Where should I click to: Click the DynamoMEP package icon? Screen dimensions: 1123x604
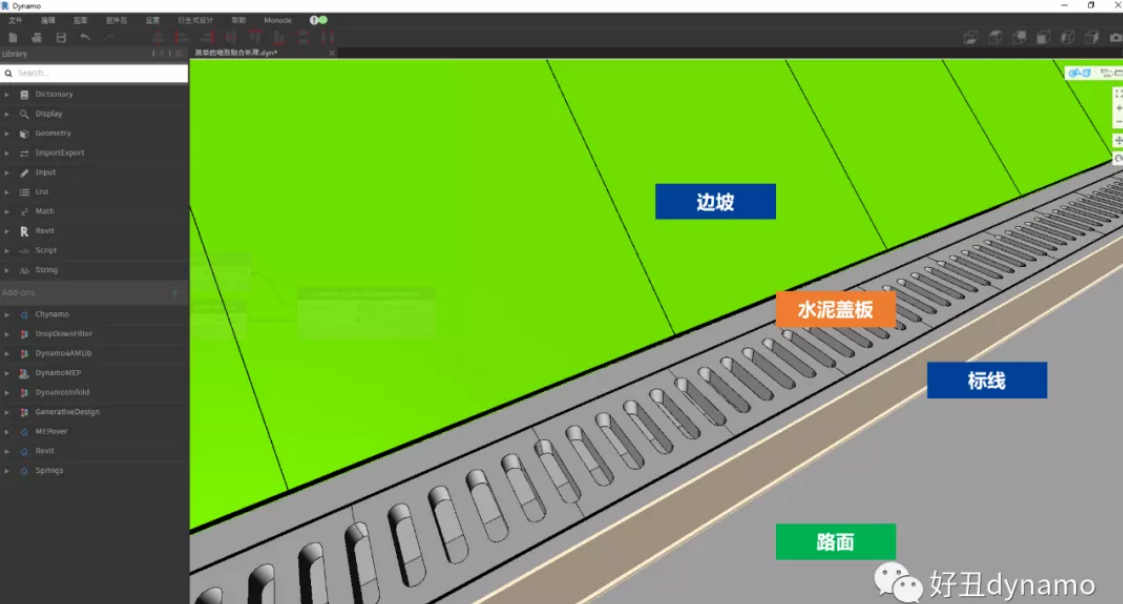tap(24, 373)
